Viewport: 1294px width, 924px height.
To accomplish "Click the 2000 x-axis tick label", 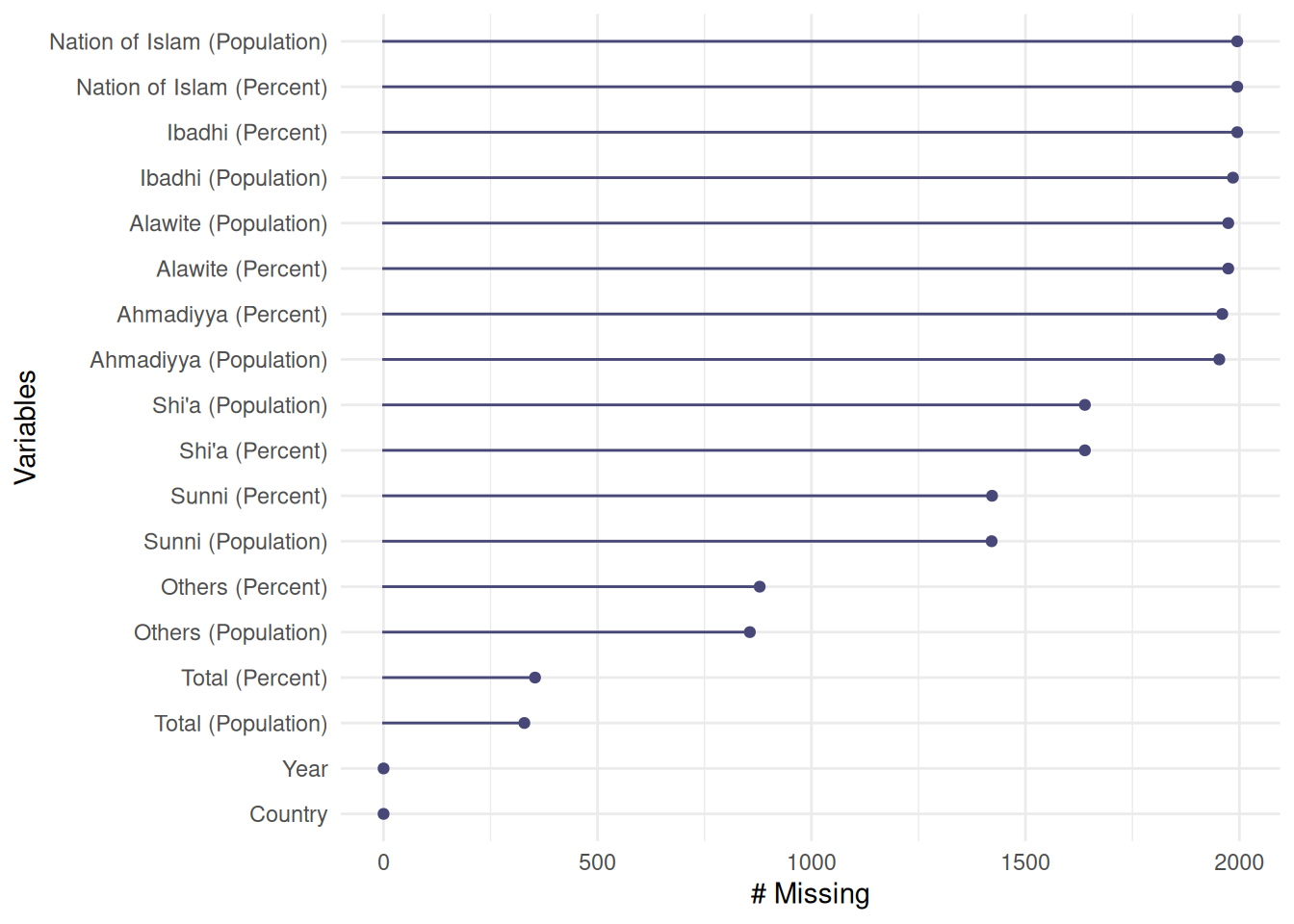I will pyautogui.click(x=1238, y=862).
